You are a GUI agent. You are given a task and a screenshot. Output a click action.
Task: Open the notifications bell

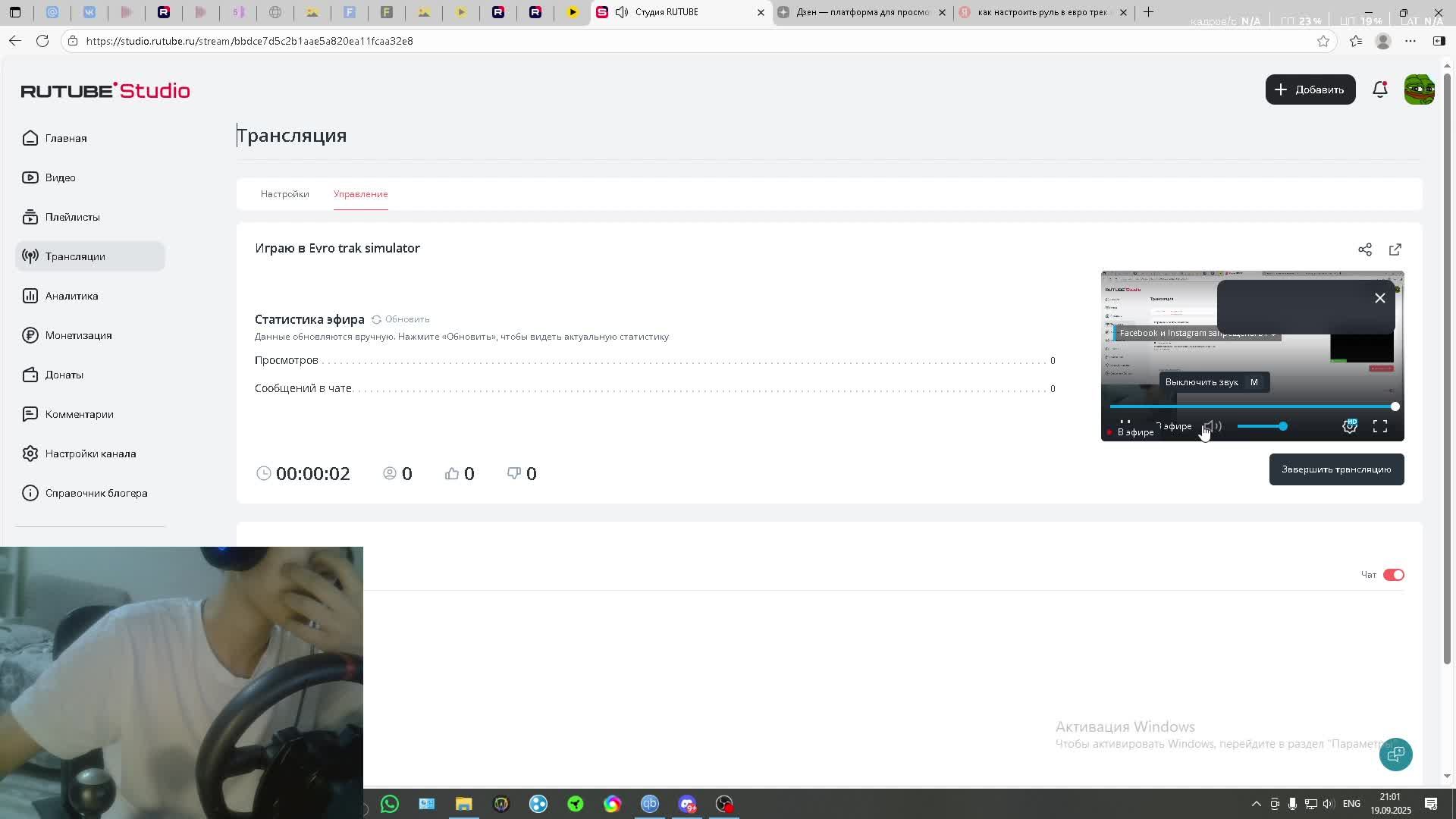pyautogui.click(x=1380, y=89)
